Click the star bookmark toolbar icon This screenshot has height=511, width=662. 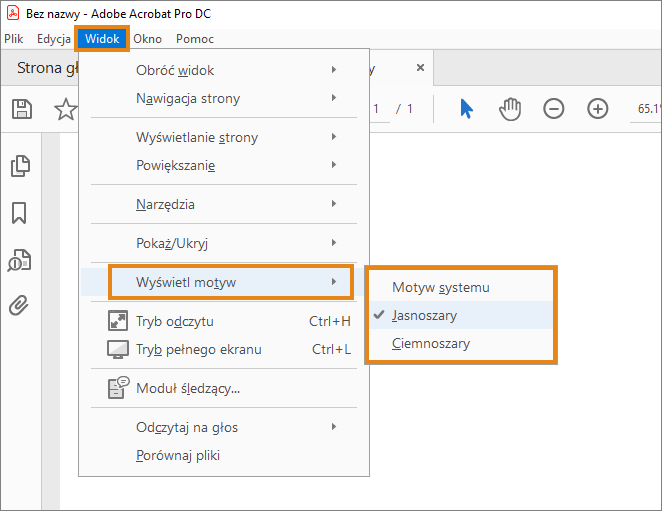coord(65,109)
